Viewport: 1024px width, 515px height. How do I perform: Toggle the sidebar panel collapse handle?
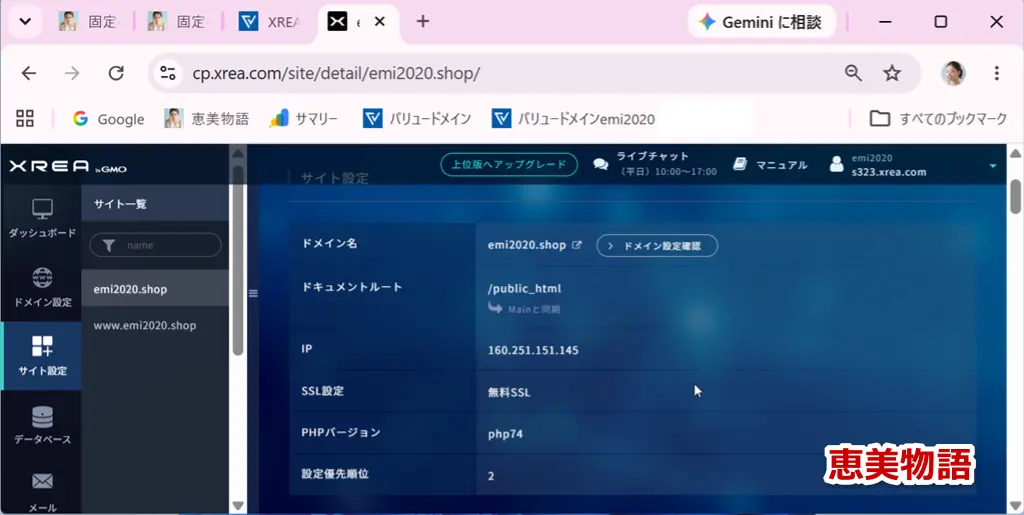tap(253, 293)
